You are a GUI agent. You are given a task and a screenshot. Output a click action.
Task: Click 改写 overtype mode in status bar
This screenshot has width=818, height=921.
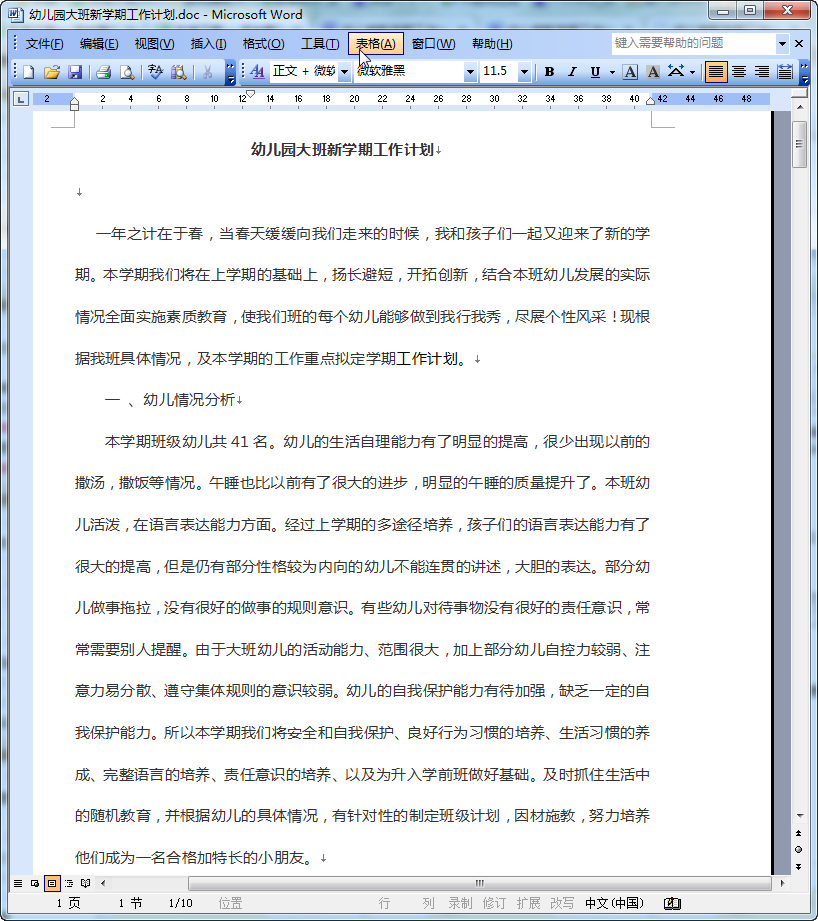click(562, 903)
